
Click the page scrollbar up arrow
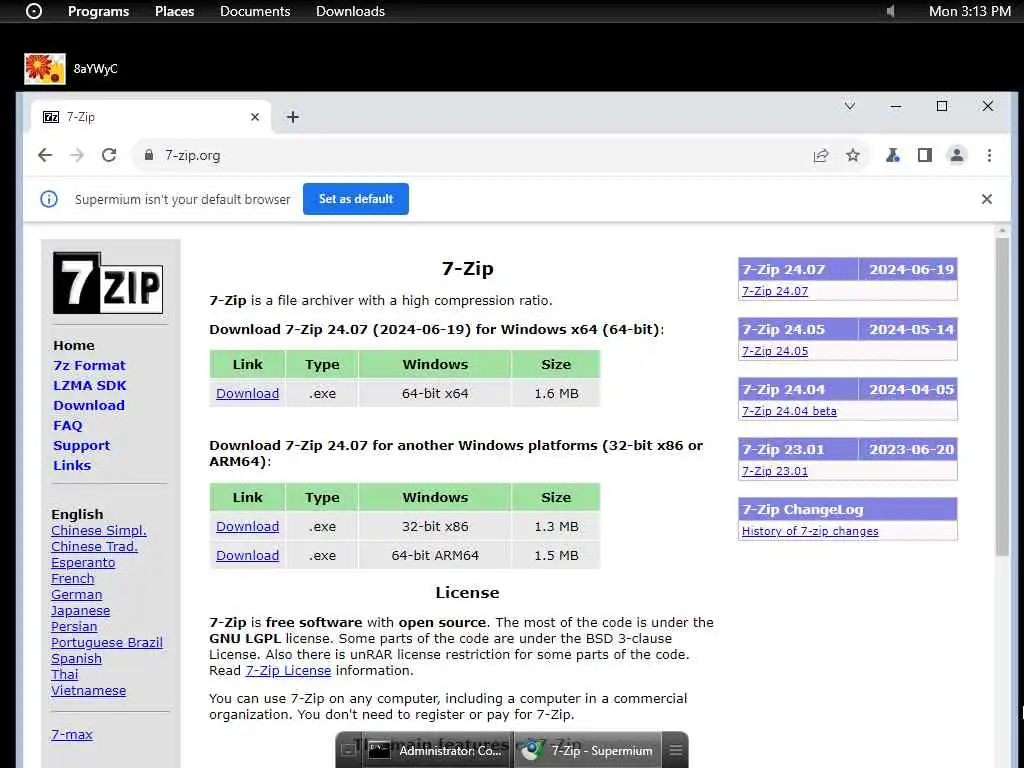point(1002,231)
